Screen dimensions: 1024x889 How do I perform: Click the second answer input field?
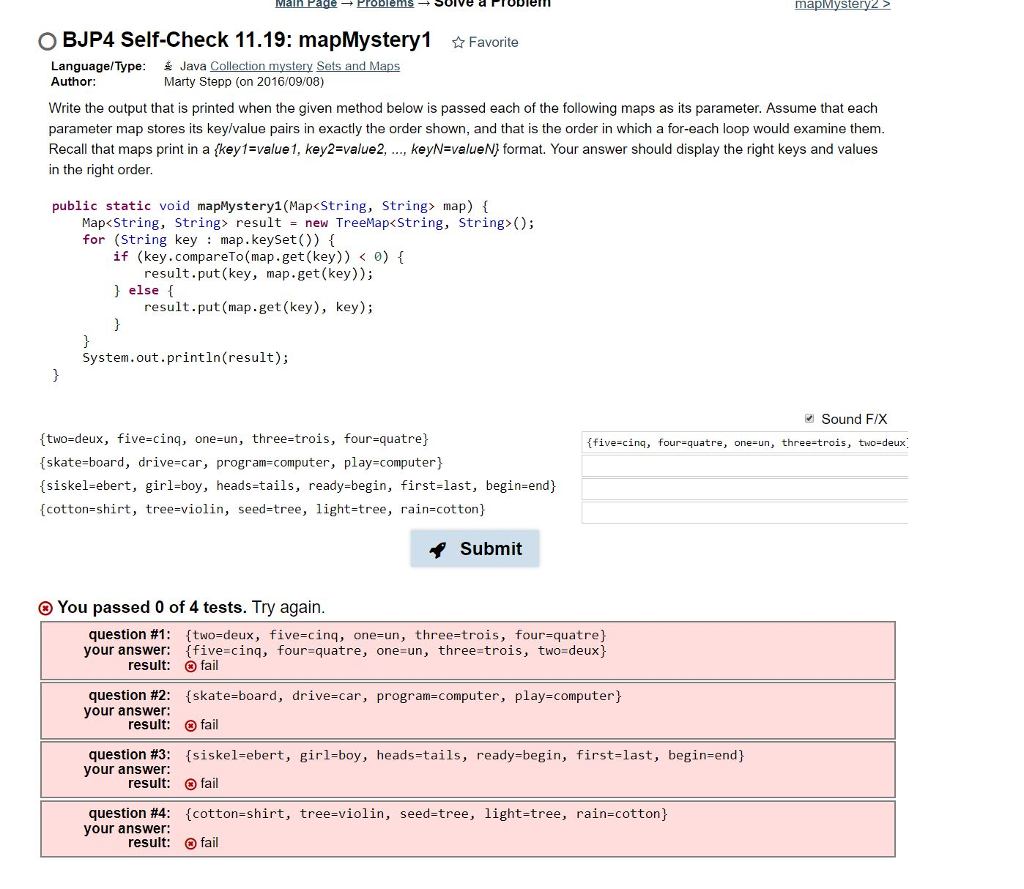click(742, 465)
